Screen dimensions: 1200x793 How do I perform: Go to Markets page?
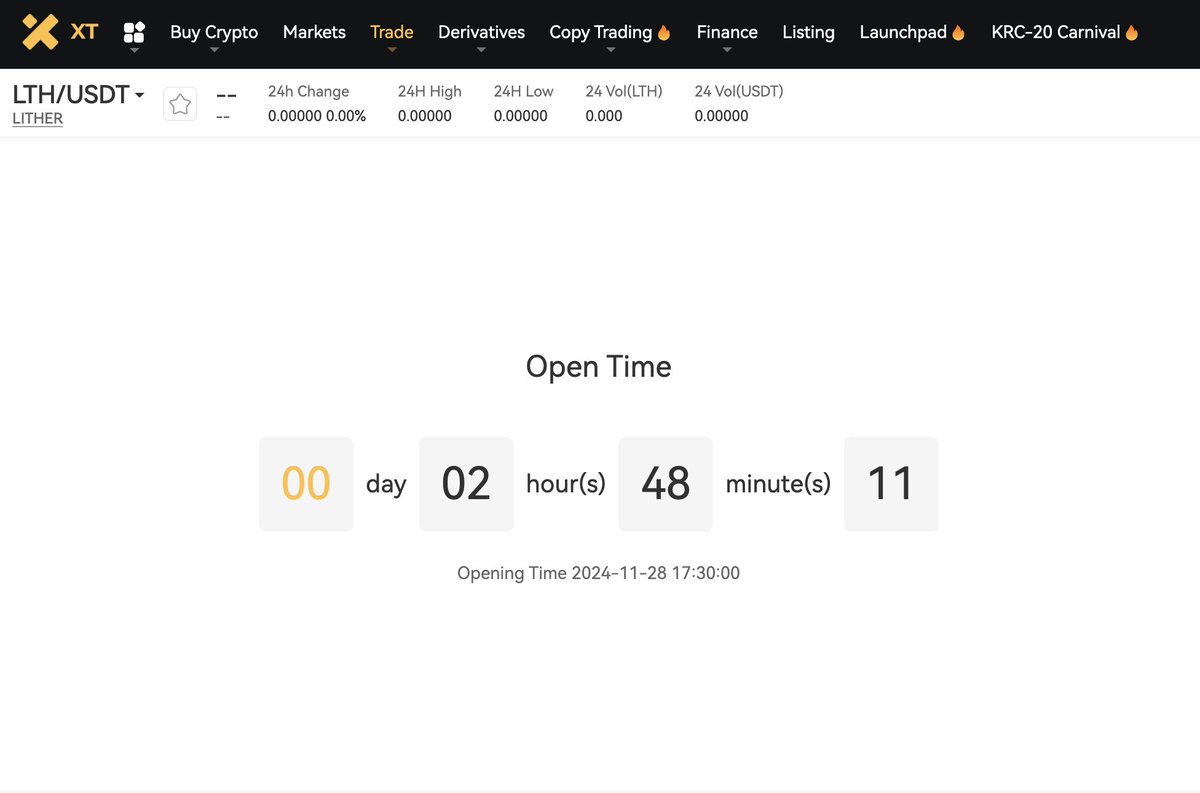pyautogui.click(x=314, y=32)
